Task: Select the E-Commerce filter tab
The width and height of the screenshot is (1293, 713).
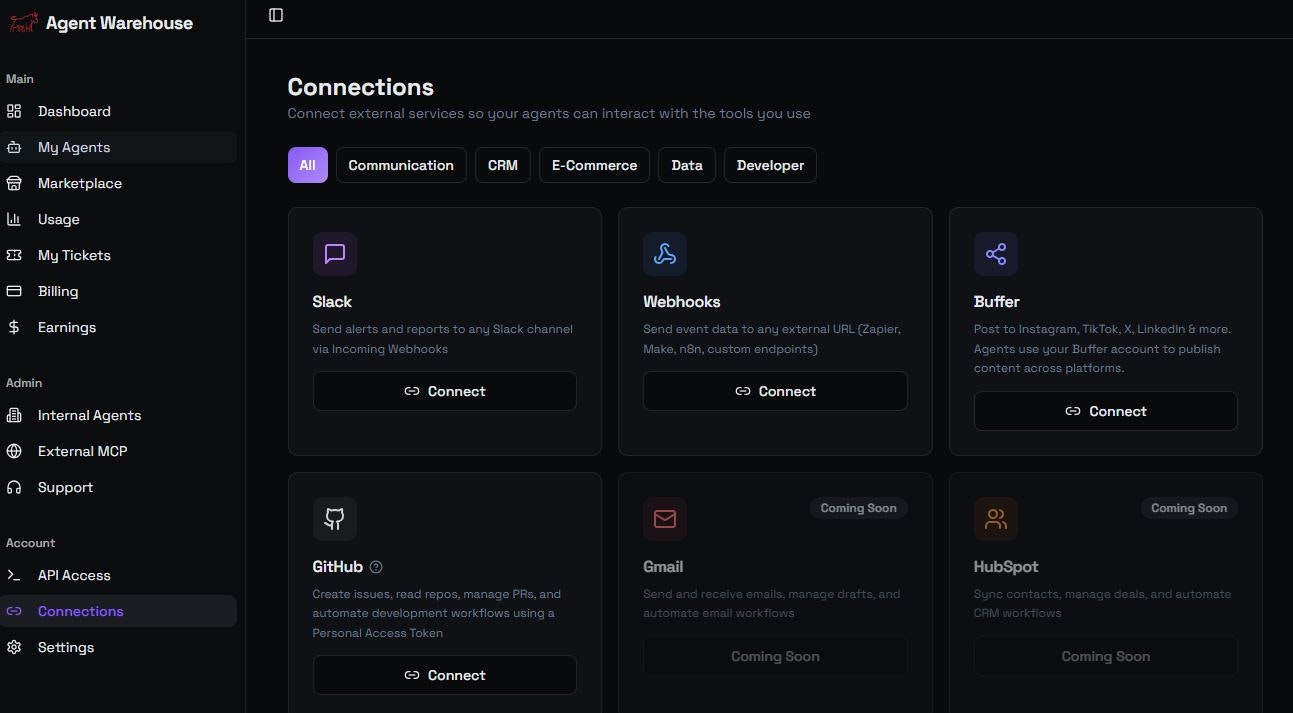Action: [x=594, y=165]
